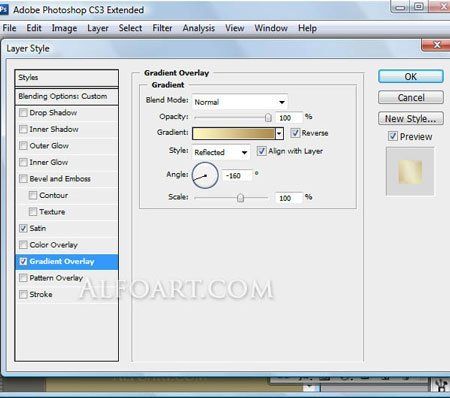Viewport: 450px width, 398px height.
Task: Click the OK button
Action: point(411,77)
